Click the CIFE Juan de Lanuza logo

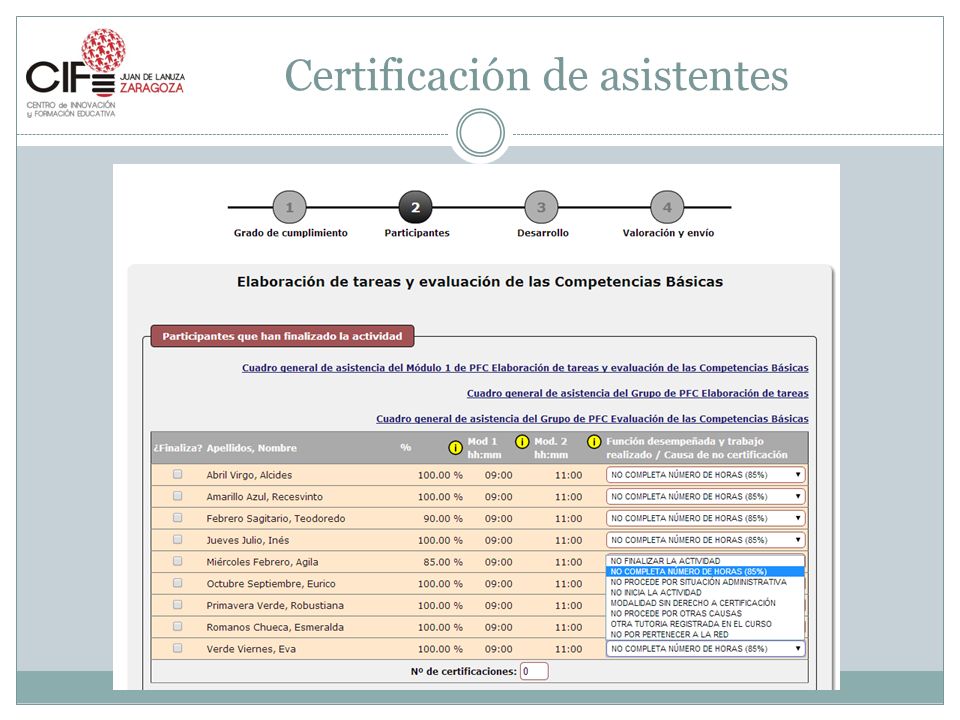coord(105,73)
